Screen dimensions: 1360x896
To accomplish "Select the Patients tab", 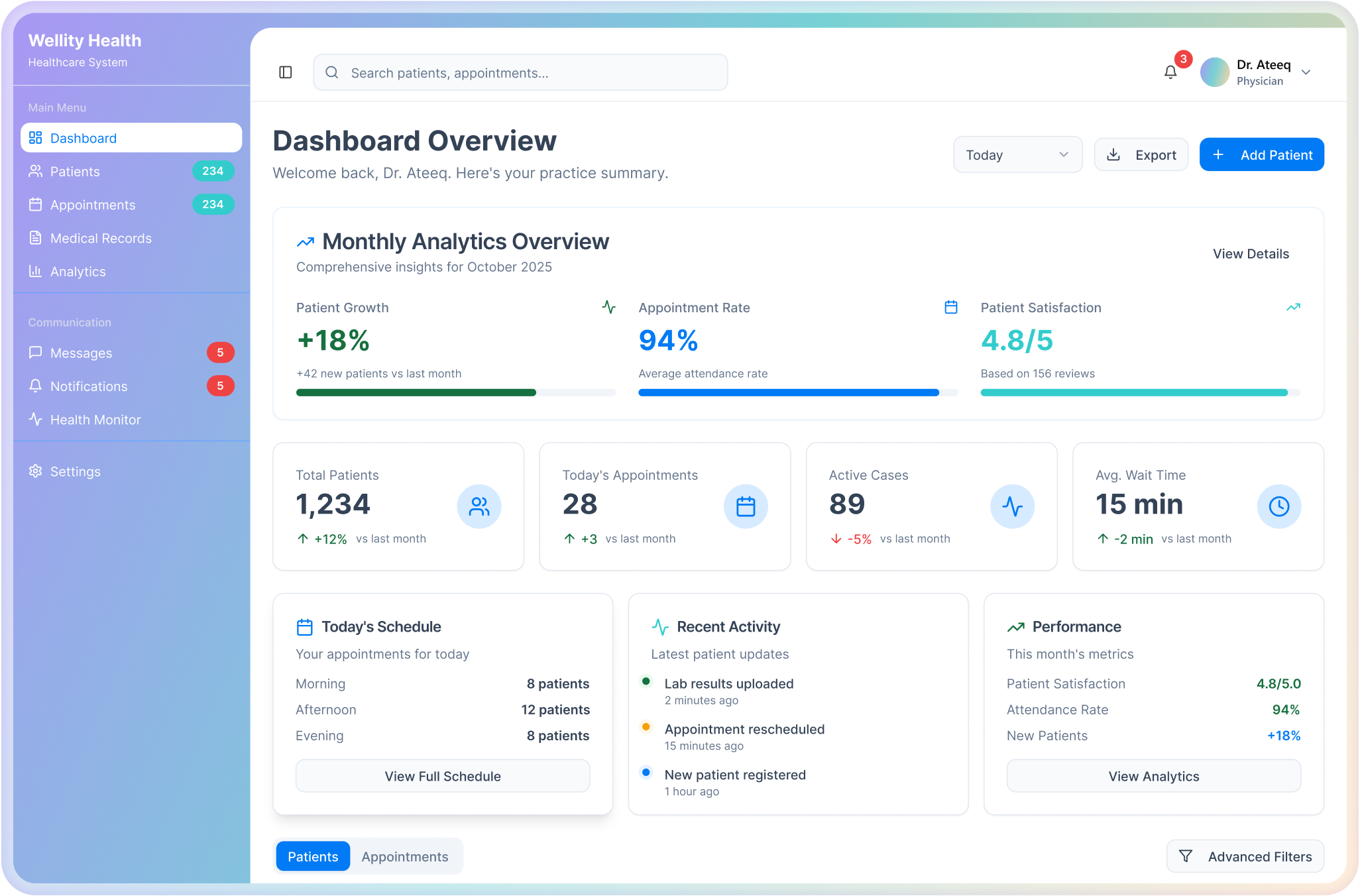I will pyautogui.click(x=313, y=856).
